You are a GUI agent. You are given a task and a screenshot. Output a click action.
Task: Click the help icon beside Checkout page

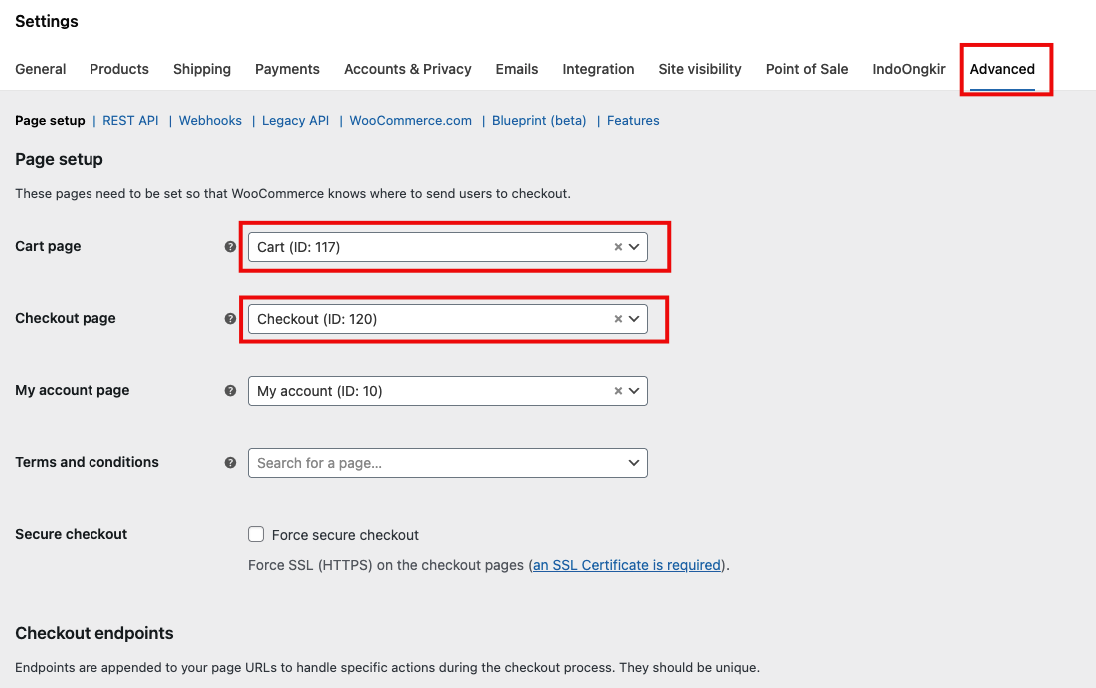[231, 319]
